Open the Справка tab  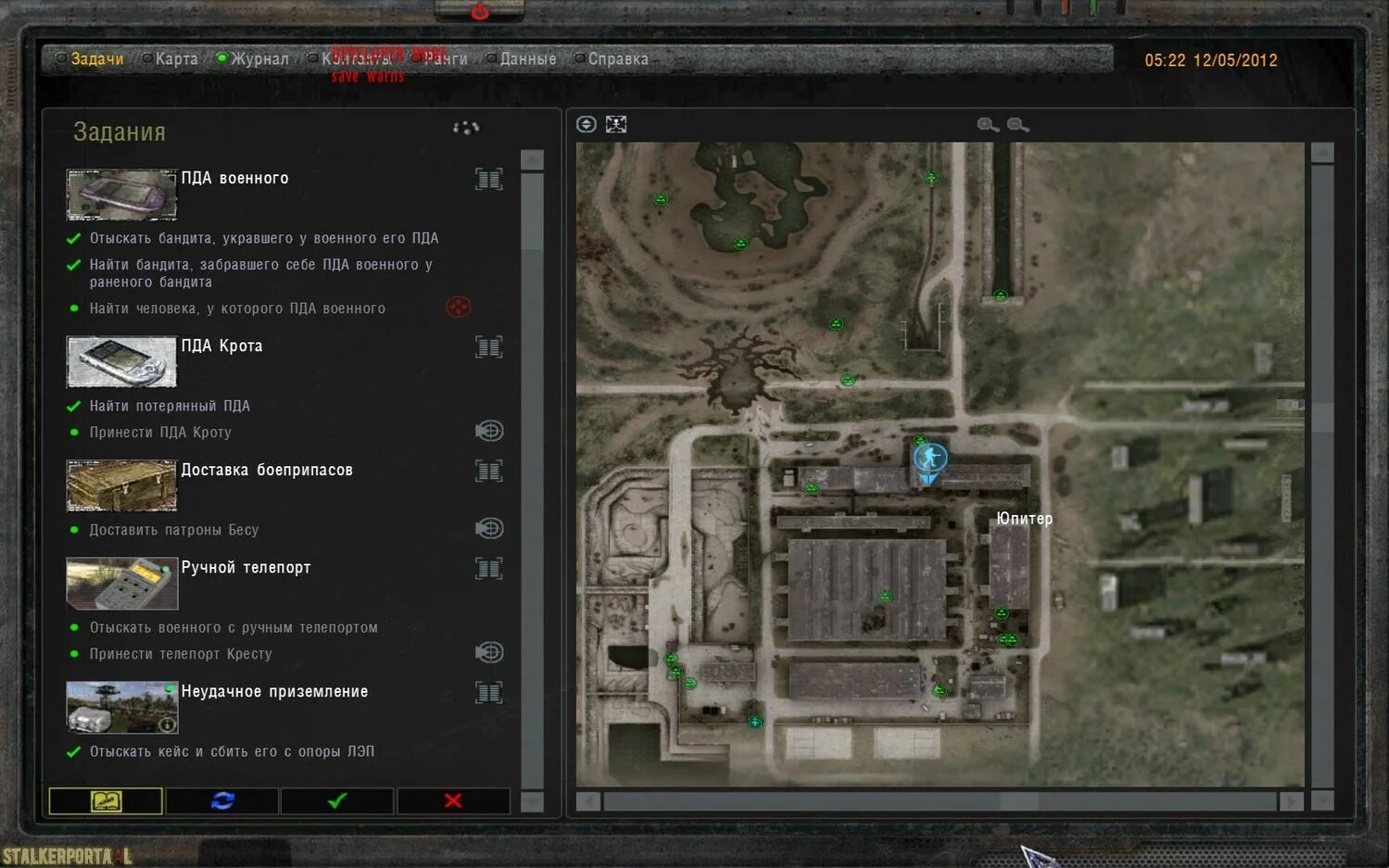618,59
